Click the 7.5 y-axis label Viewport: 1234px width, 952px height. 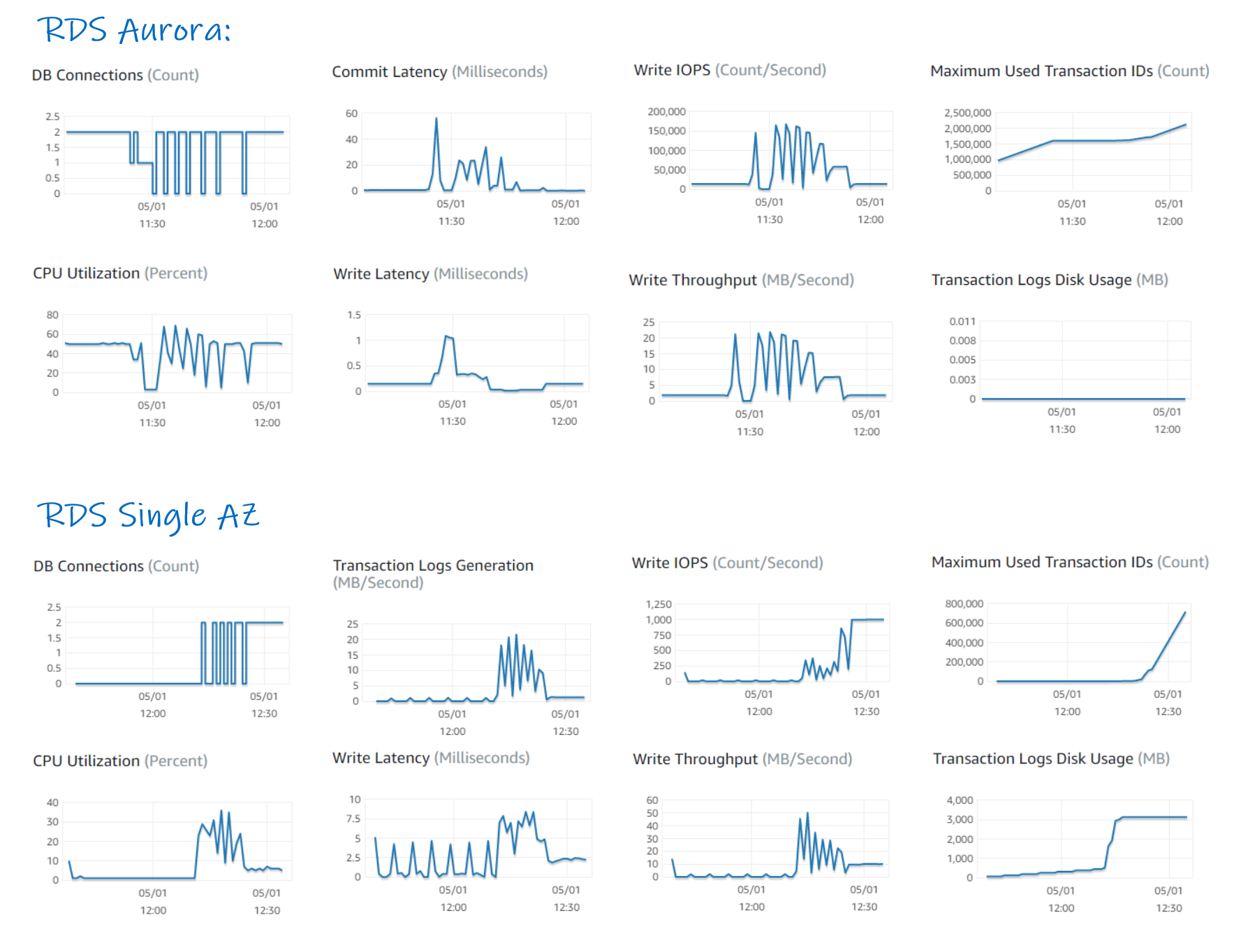point(353,819)
